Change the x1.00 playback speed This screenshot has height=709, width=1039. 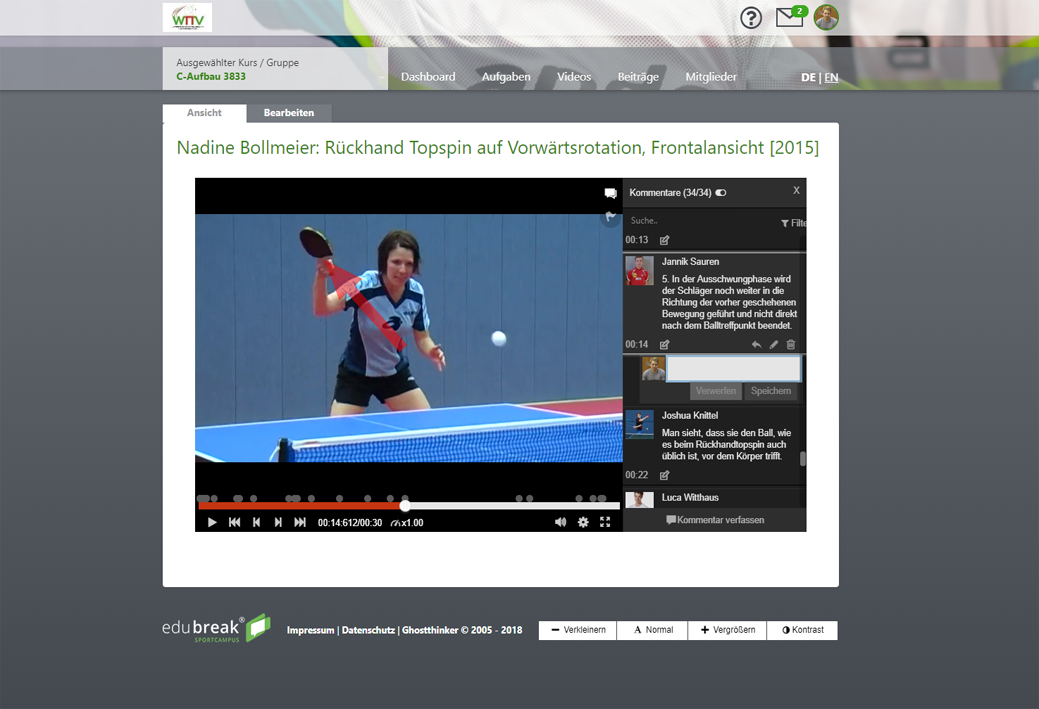coord(407,523)
